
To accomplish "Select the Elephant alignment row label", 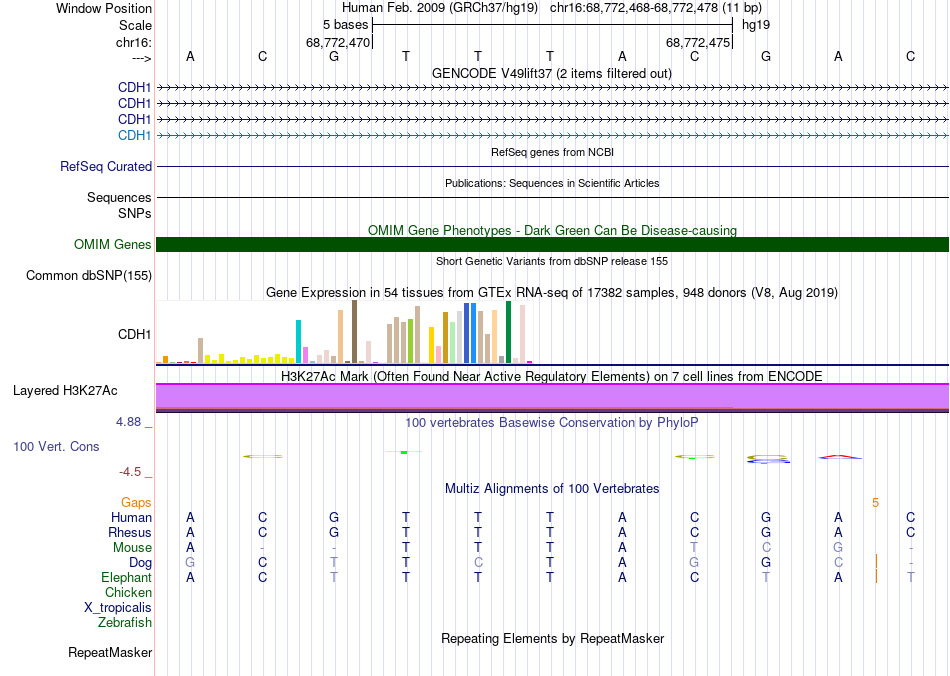I will (126, 578).
